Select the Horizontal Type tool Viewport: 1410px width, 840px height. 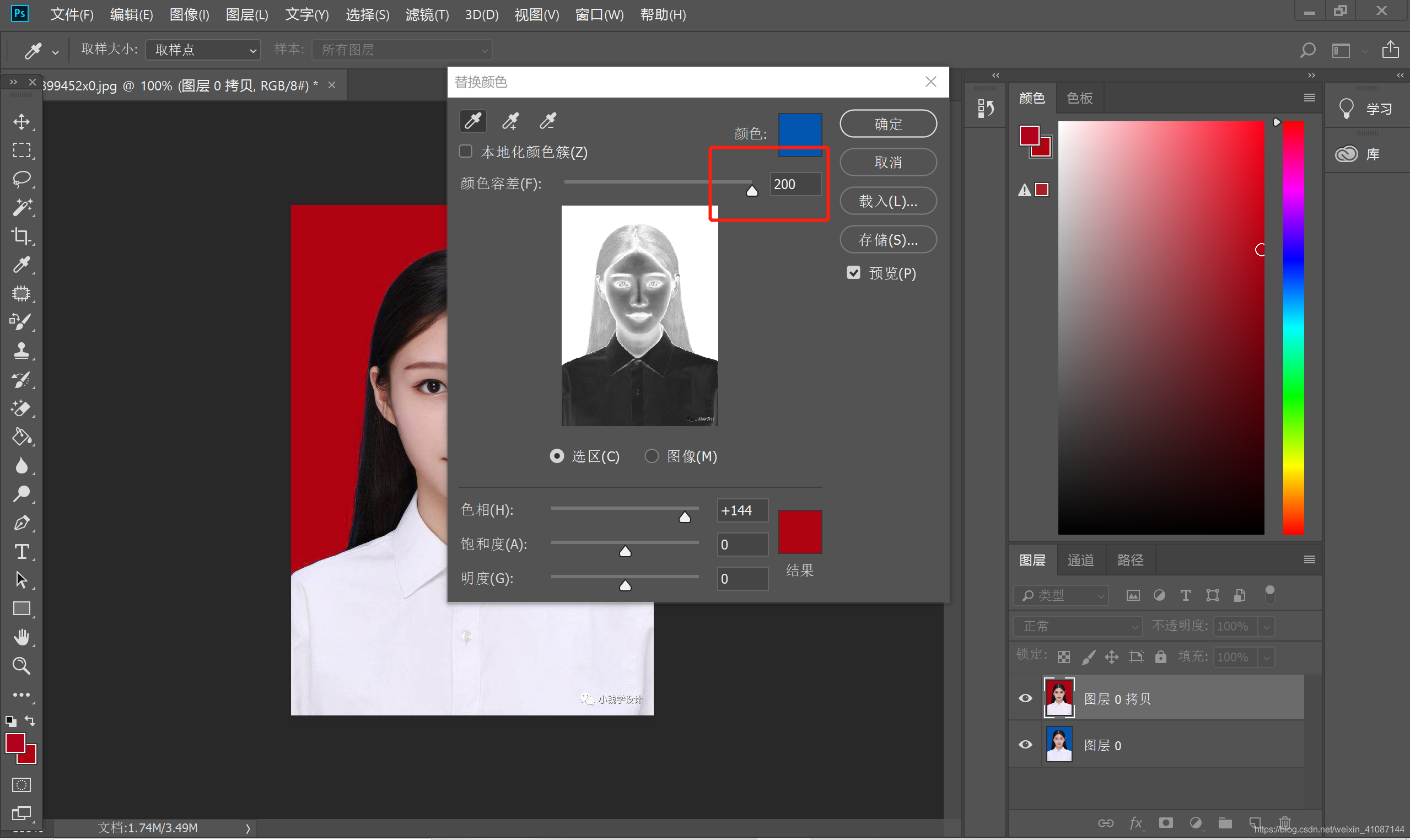(x=21, y=551)
